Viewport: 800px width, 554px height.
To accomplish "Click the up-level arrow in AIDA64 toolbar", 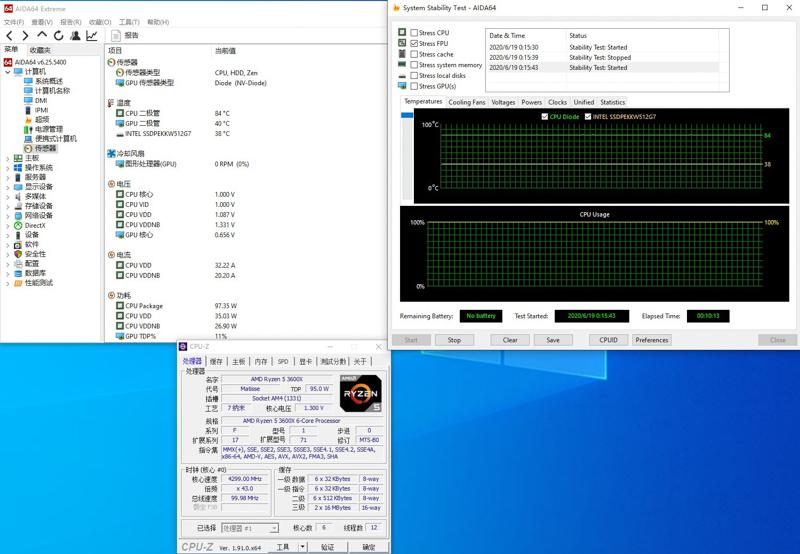I will tap(42, 35).
